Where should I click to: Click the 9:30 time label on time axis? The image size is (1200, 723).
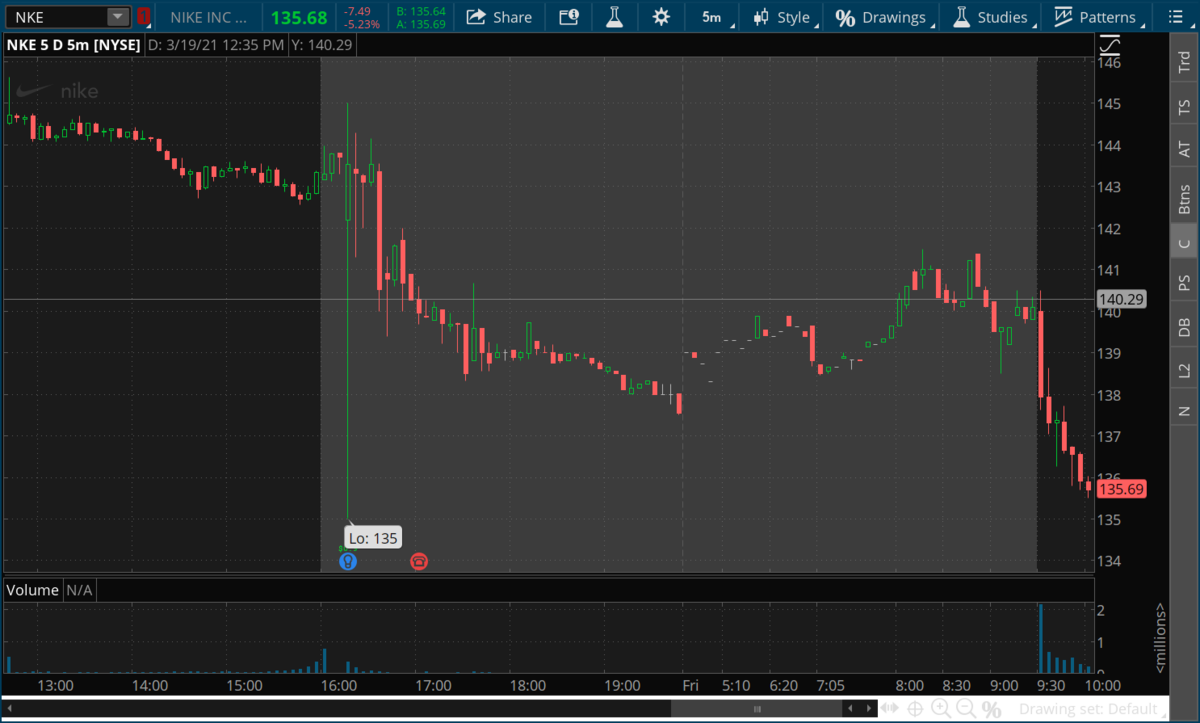1049,686
